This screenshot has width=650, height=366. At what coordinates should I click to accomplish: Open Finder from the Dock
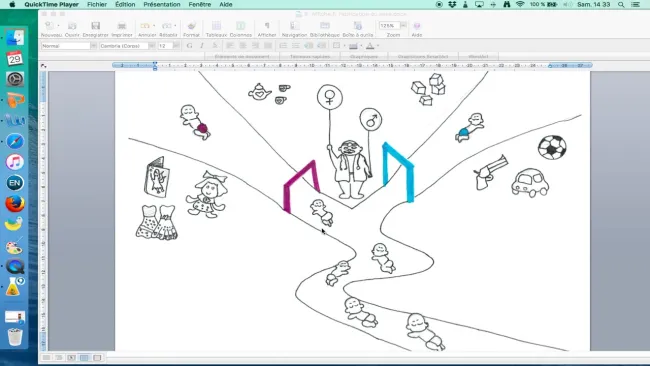point(15,38)
